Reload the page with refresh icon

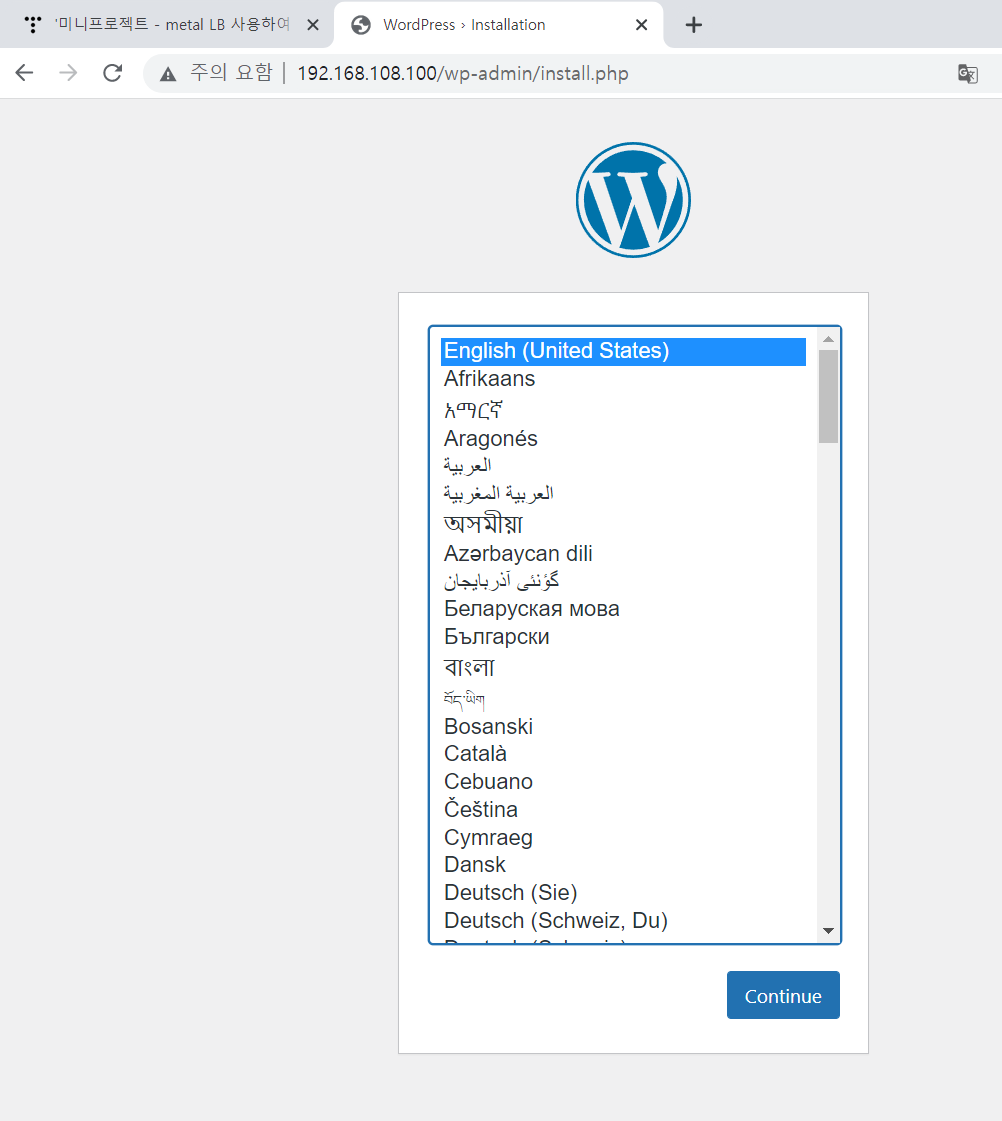(x=112, y=73)
